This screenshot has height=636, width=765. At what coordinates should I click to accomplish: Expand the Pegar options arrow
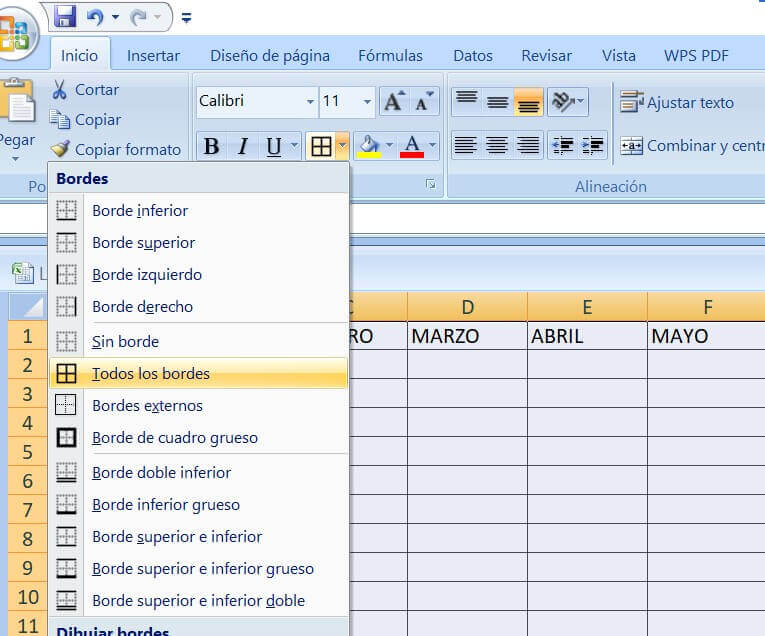pos(16,159)
